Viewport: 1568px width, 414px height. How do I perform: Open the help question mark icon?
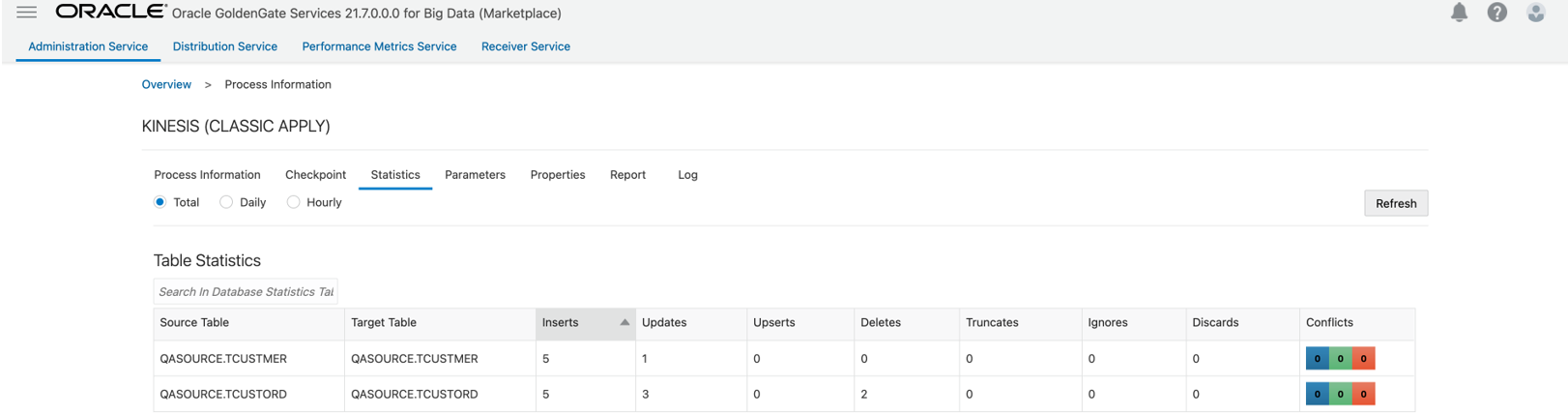(1496, 13)
